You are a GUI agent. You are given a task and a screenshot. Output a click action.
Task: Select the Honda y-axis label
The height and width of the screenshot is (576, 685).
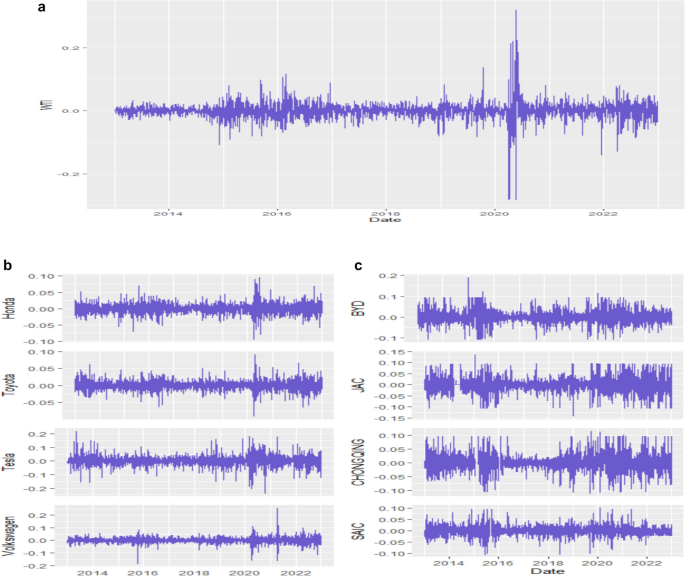click(9, 308)
